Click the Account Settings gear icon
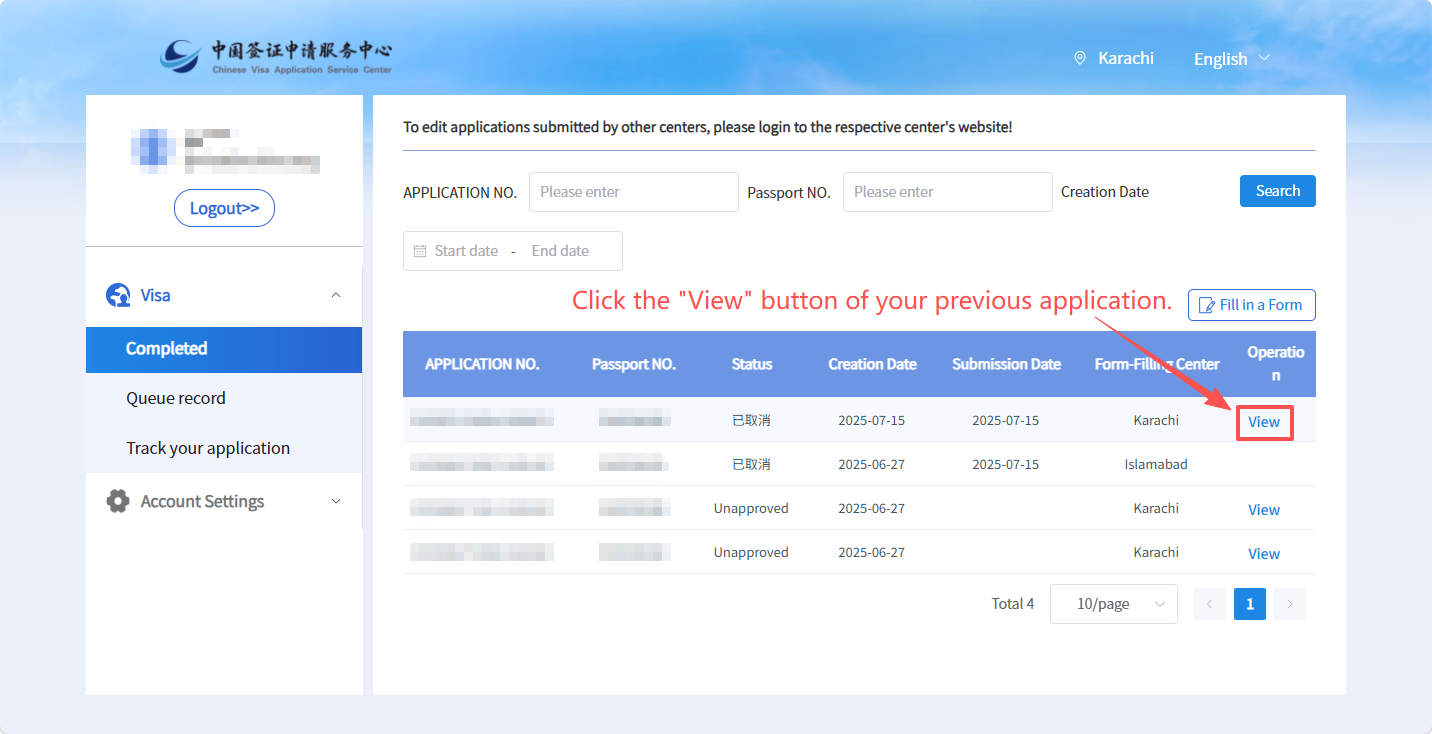Image resolution: width=1432 pixels, height=734 pixels. click(118, 501)
